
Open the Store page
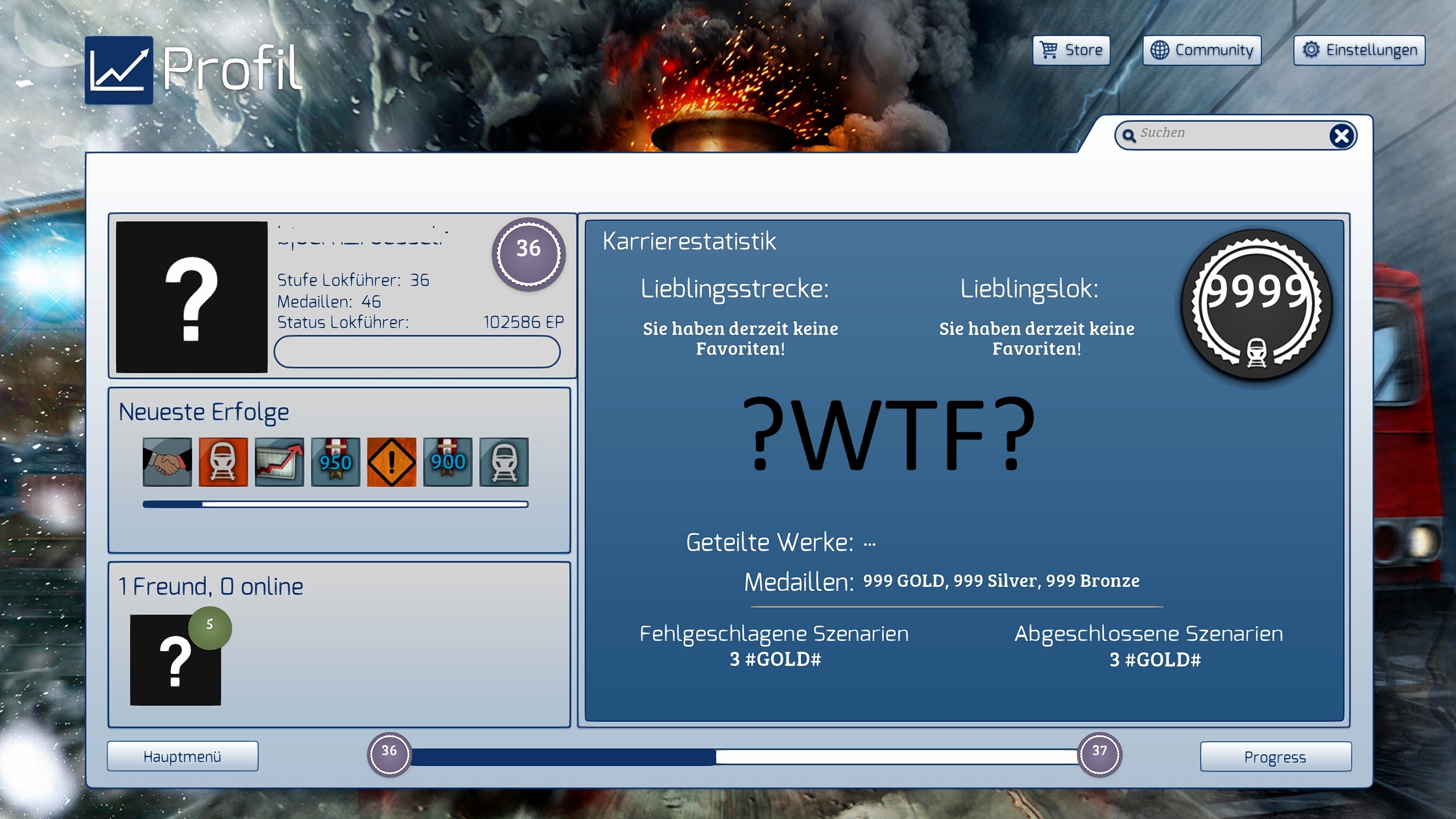click(x=1071, y=50)
